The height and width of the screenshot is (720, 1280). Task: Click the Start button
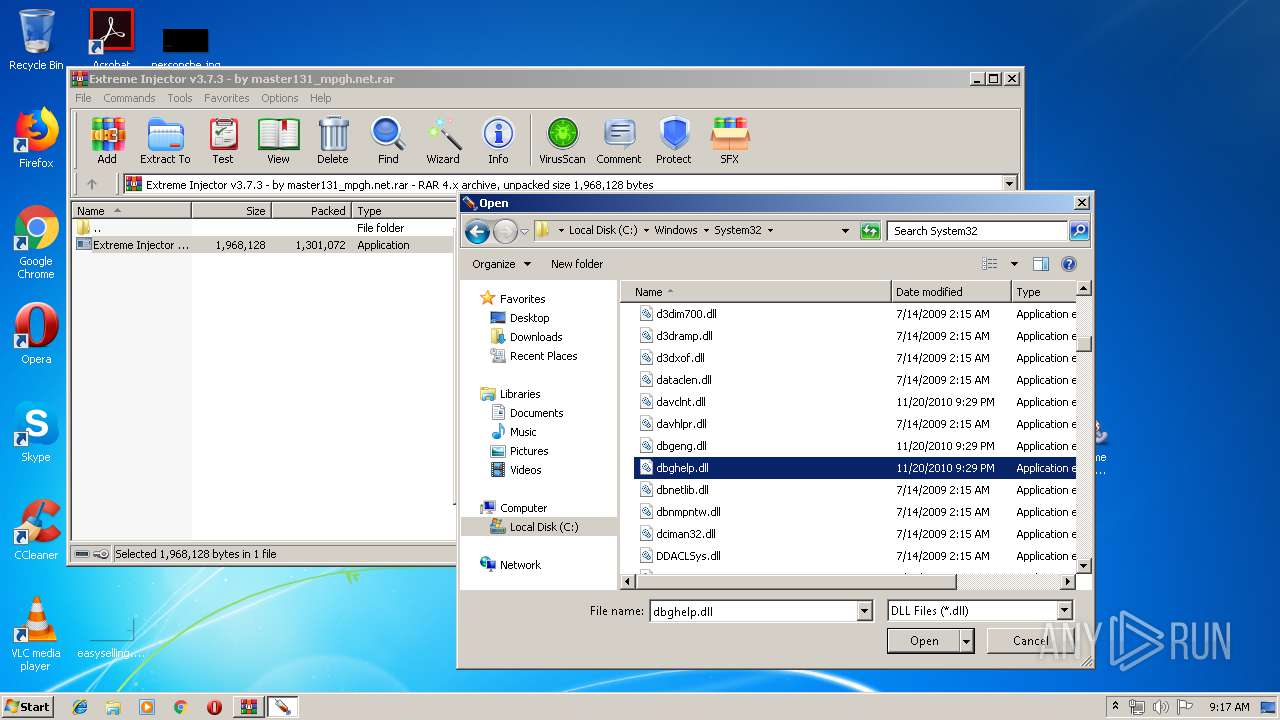click(x=27, y=706)
